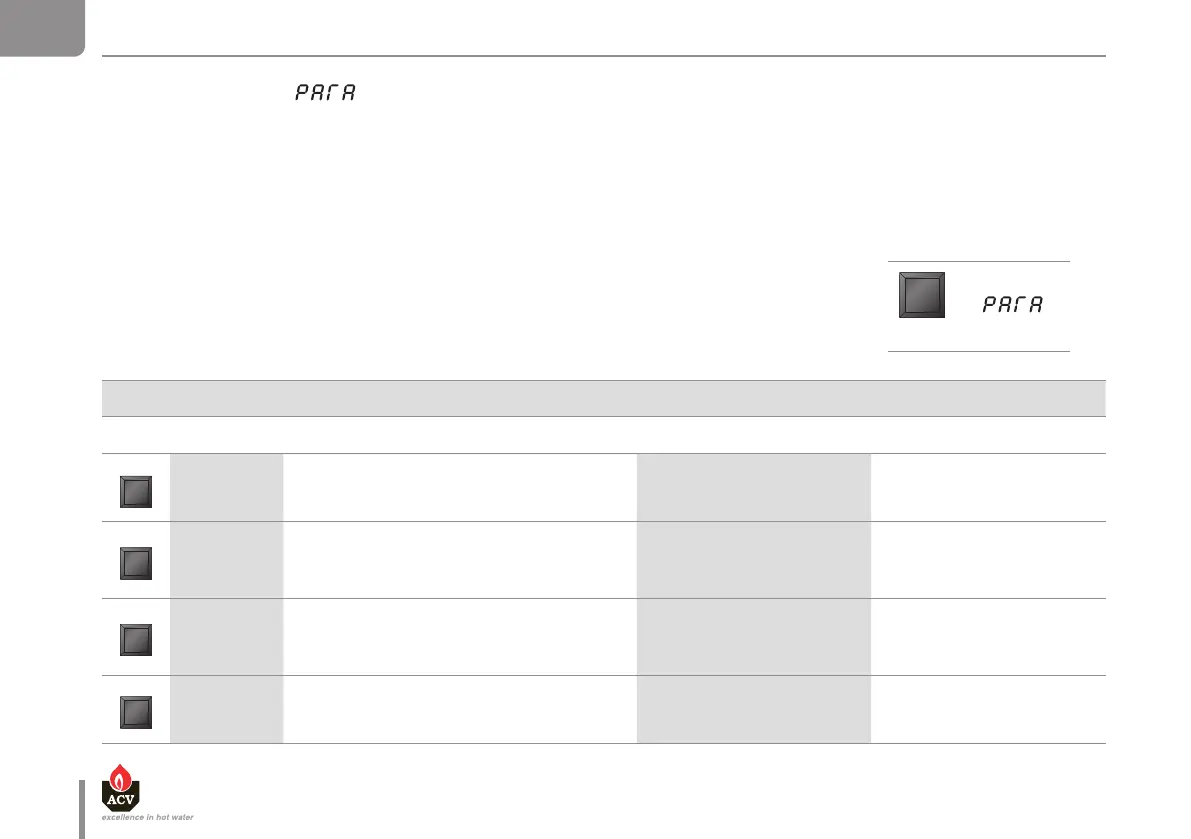Select the gray page tab in top-left corner
1191x839 pixels.
[41, 27]
